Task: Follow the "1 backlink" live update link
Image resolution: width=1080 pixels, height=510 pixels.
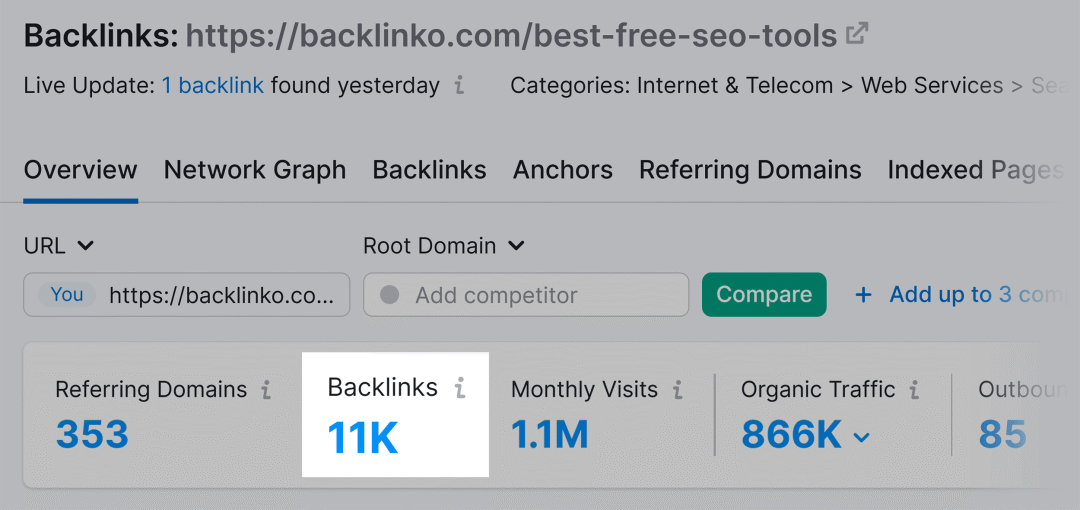Action: coord(213,86)
